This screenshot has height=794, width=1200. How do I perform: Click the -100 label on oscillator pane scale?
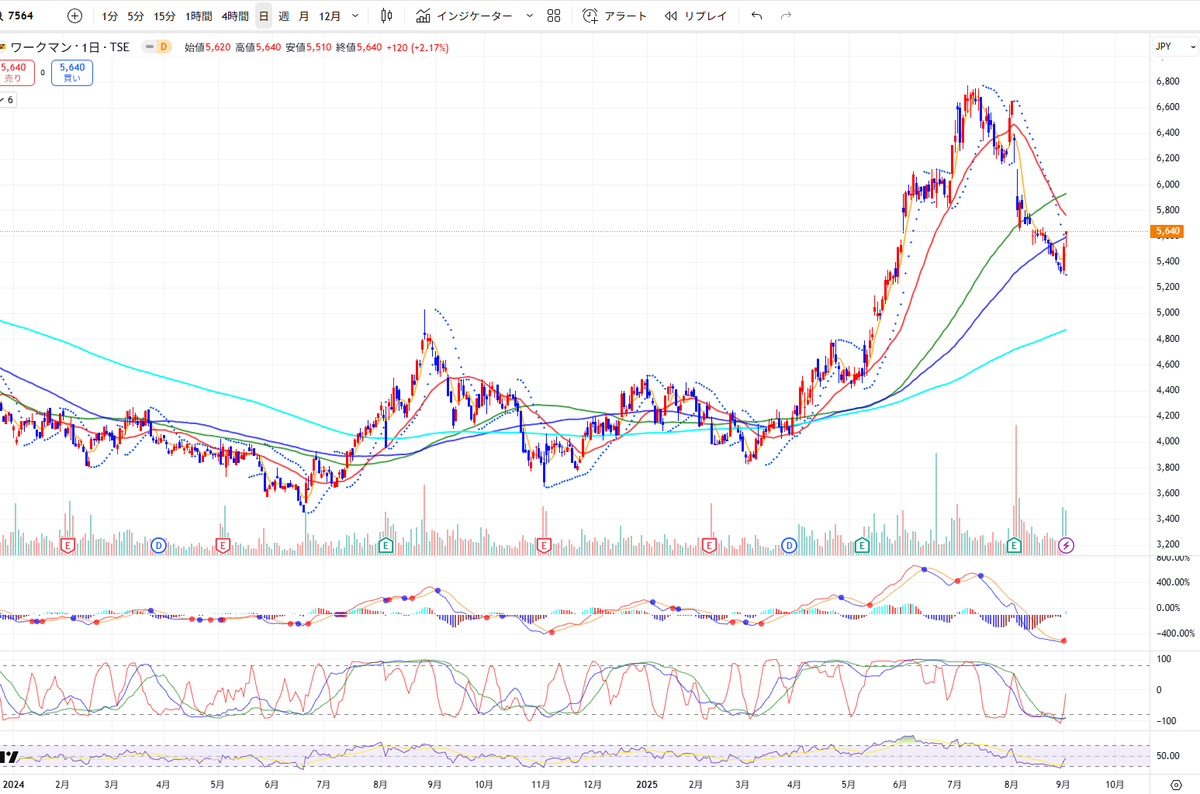tap(1164, 721)
